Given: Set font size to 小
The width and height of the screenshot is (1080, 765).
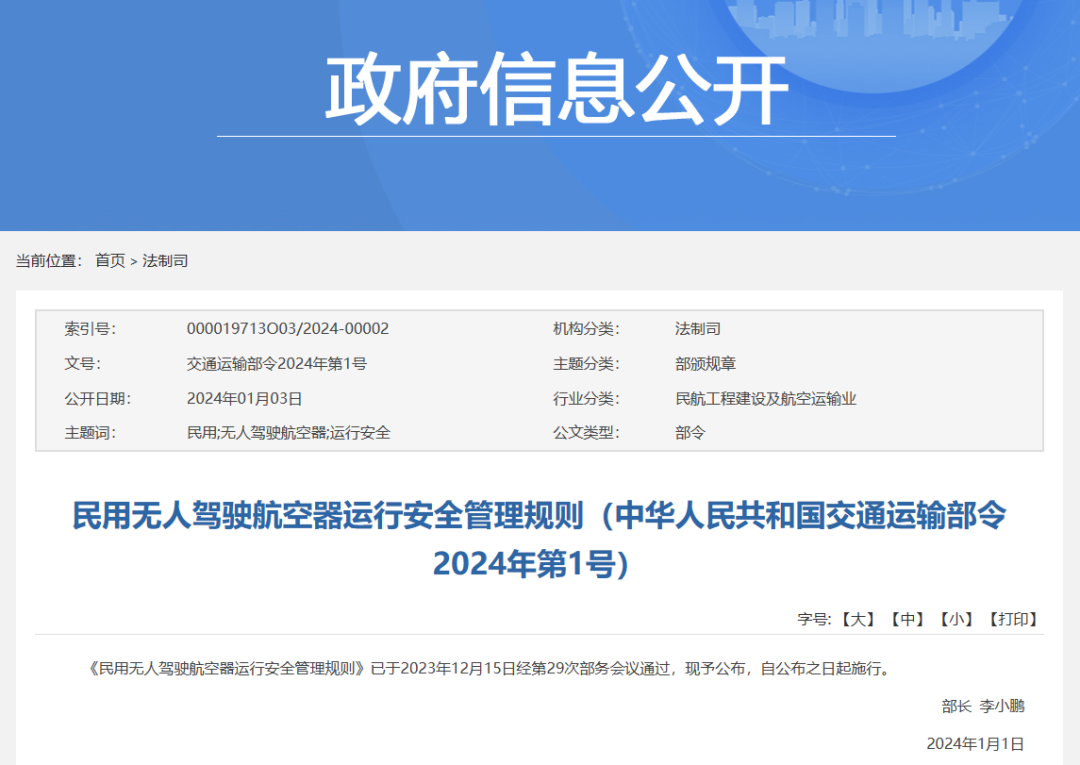Looking at the screenshot, I should (x=957, y=619).
